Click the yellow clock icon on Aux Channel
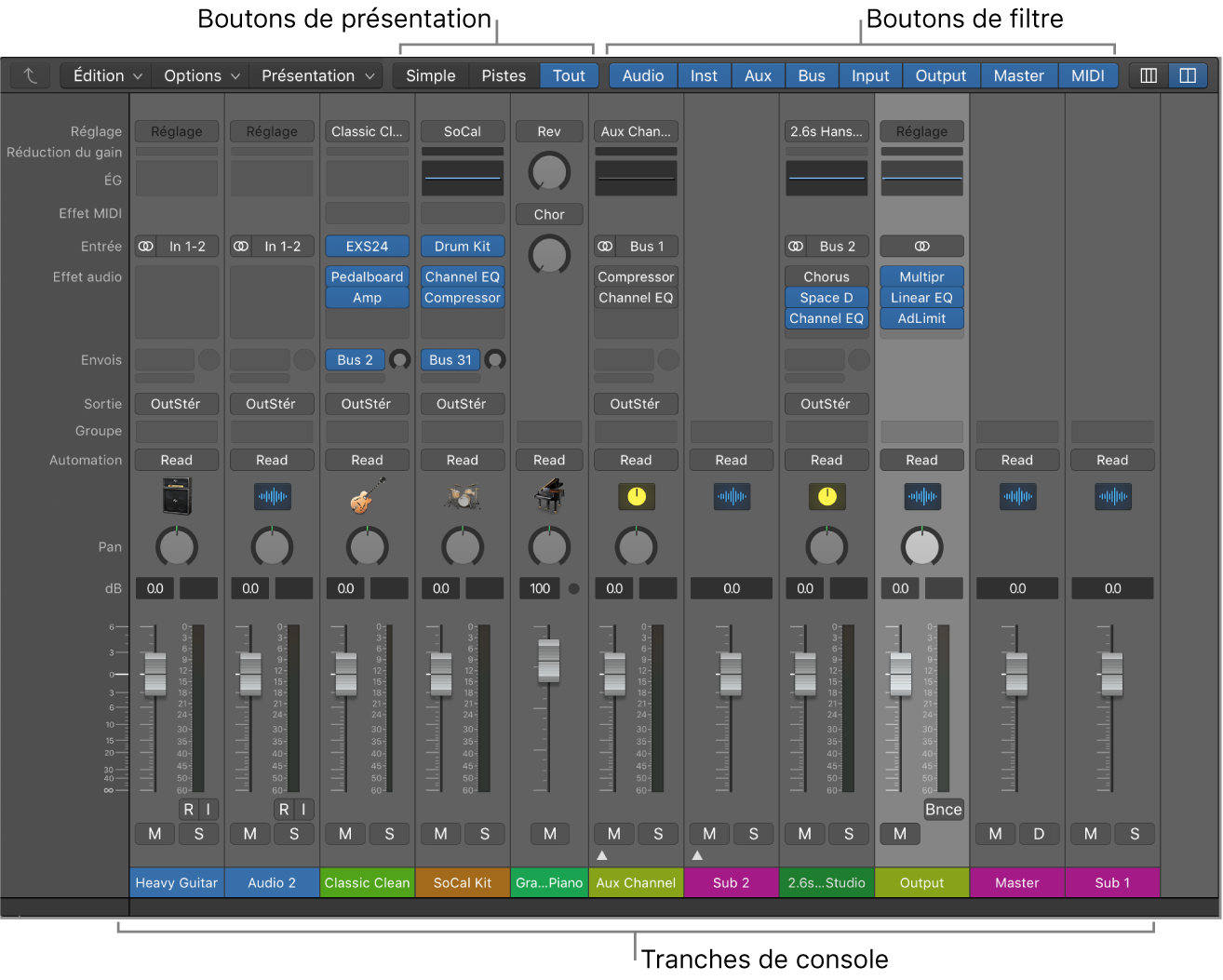This screenshot has height=980, width=1223. [636, 496]
